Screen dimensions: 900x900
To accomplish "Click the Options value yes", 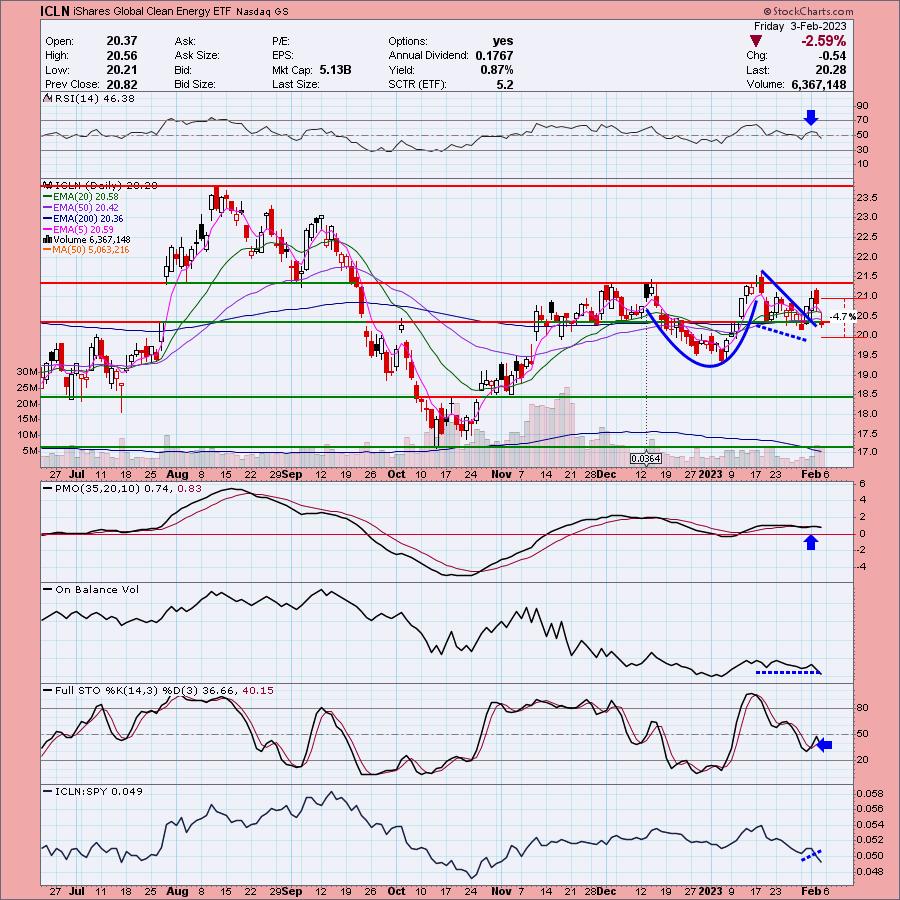I will point(503,41).
